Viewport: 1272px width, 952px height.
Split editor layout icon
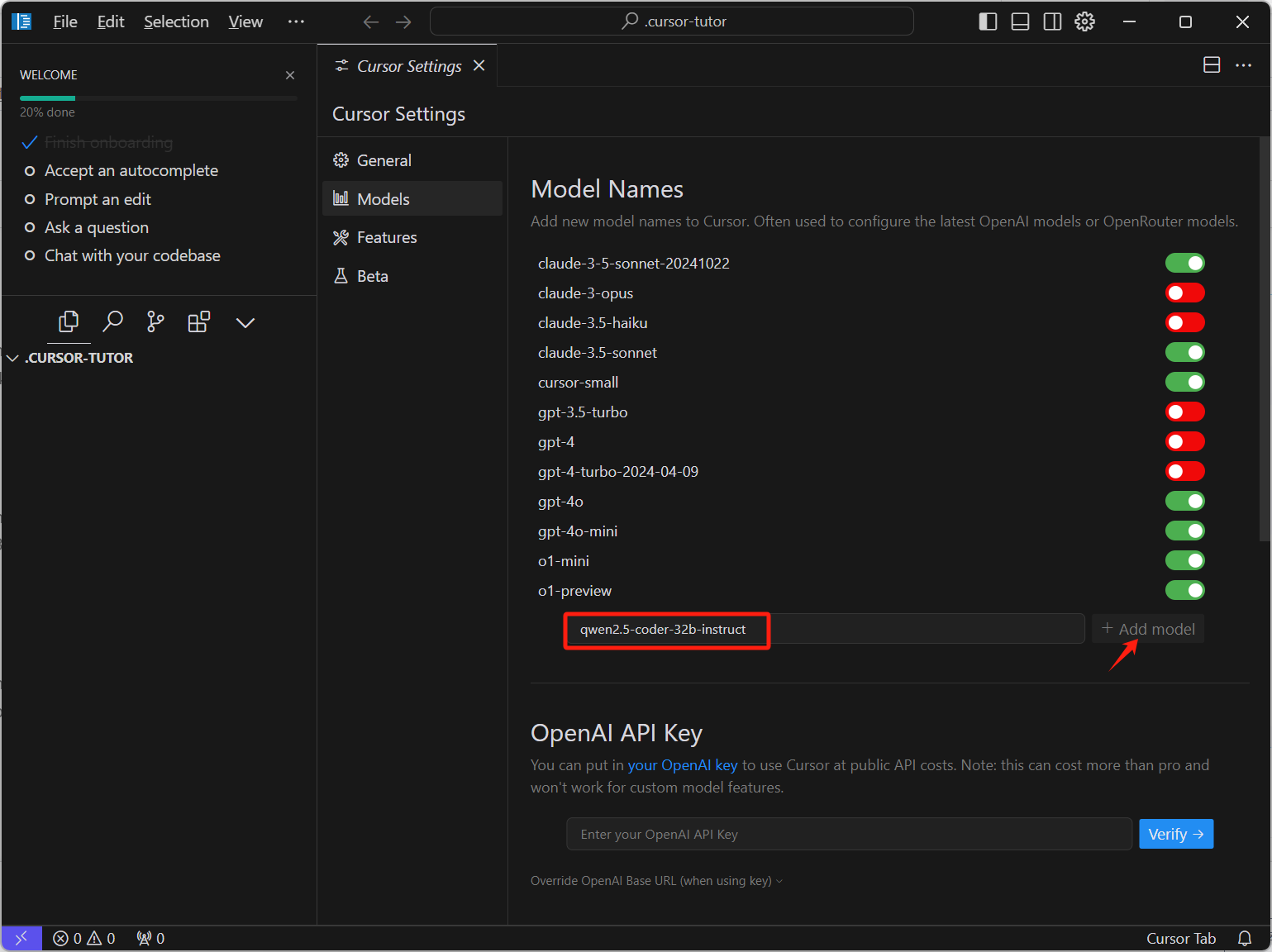[1212, 64]
